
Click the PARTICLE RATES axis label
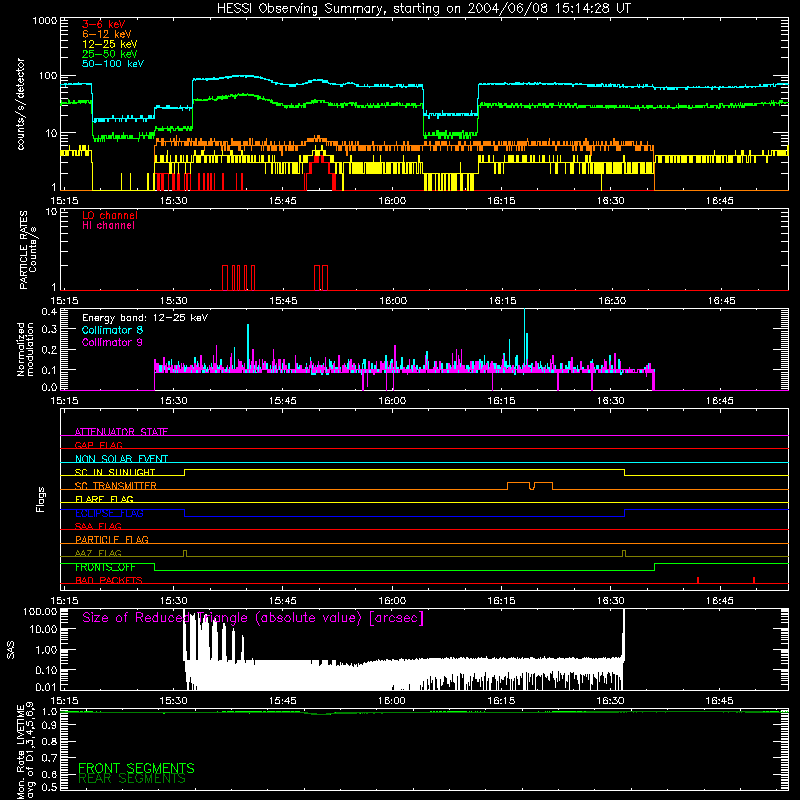pos(28,250)
